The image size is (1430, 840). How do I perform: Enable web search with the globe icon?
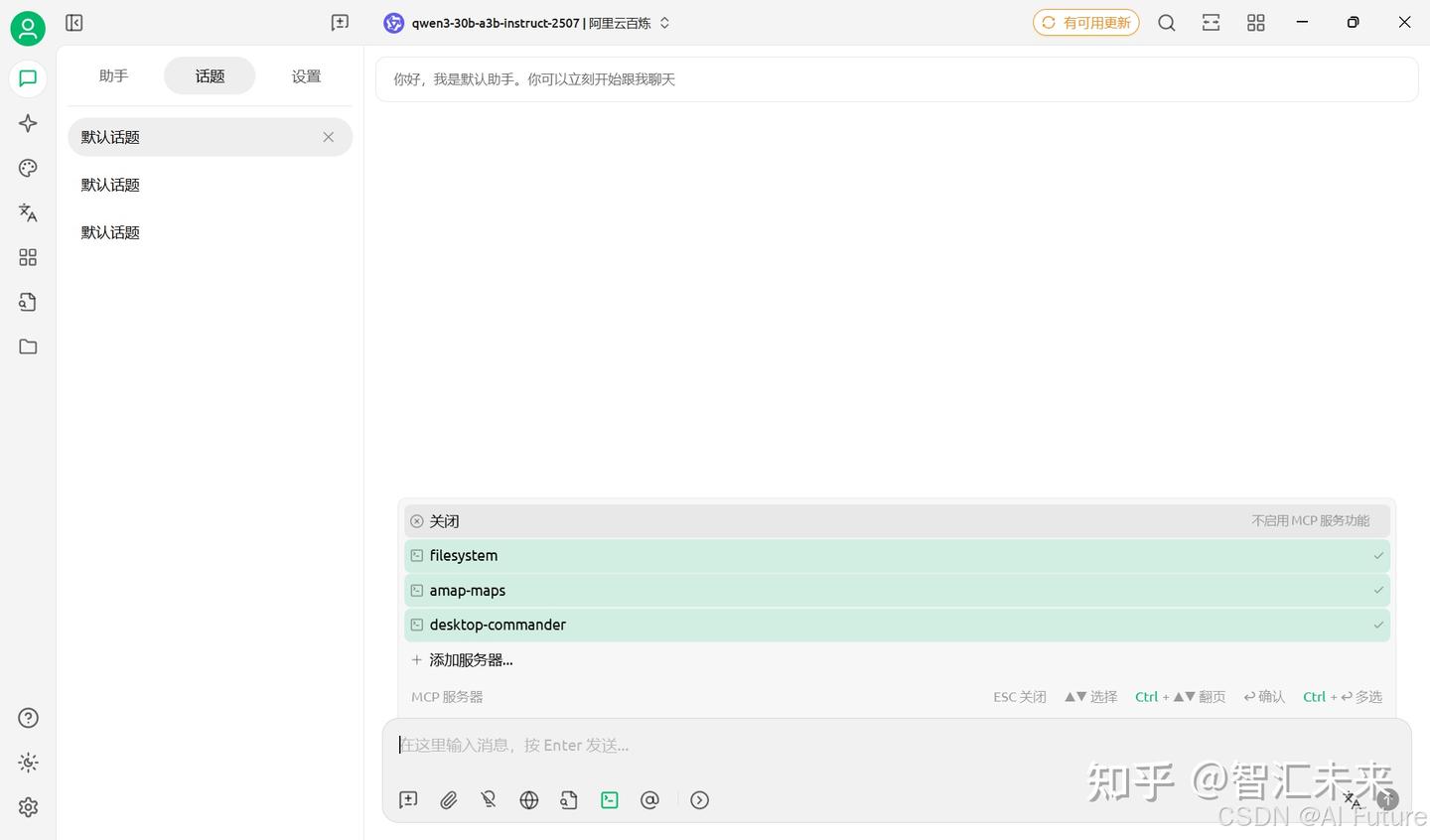tap(529, 800)
